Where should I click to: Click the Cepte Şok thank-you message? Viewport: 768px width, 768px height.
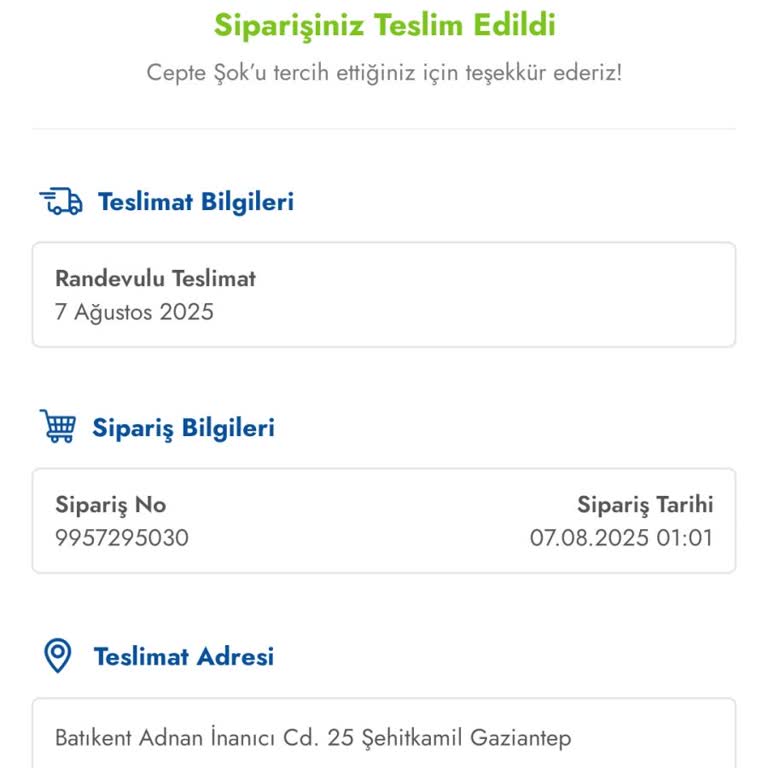coord(384,73)
